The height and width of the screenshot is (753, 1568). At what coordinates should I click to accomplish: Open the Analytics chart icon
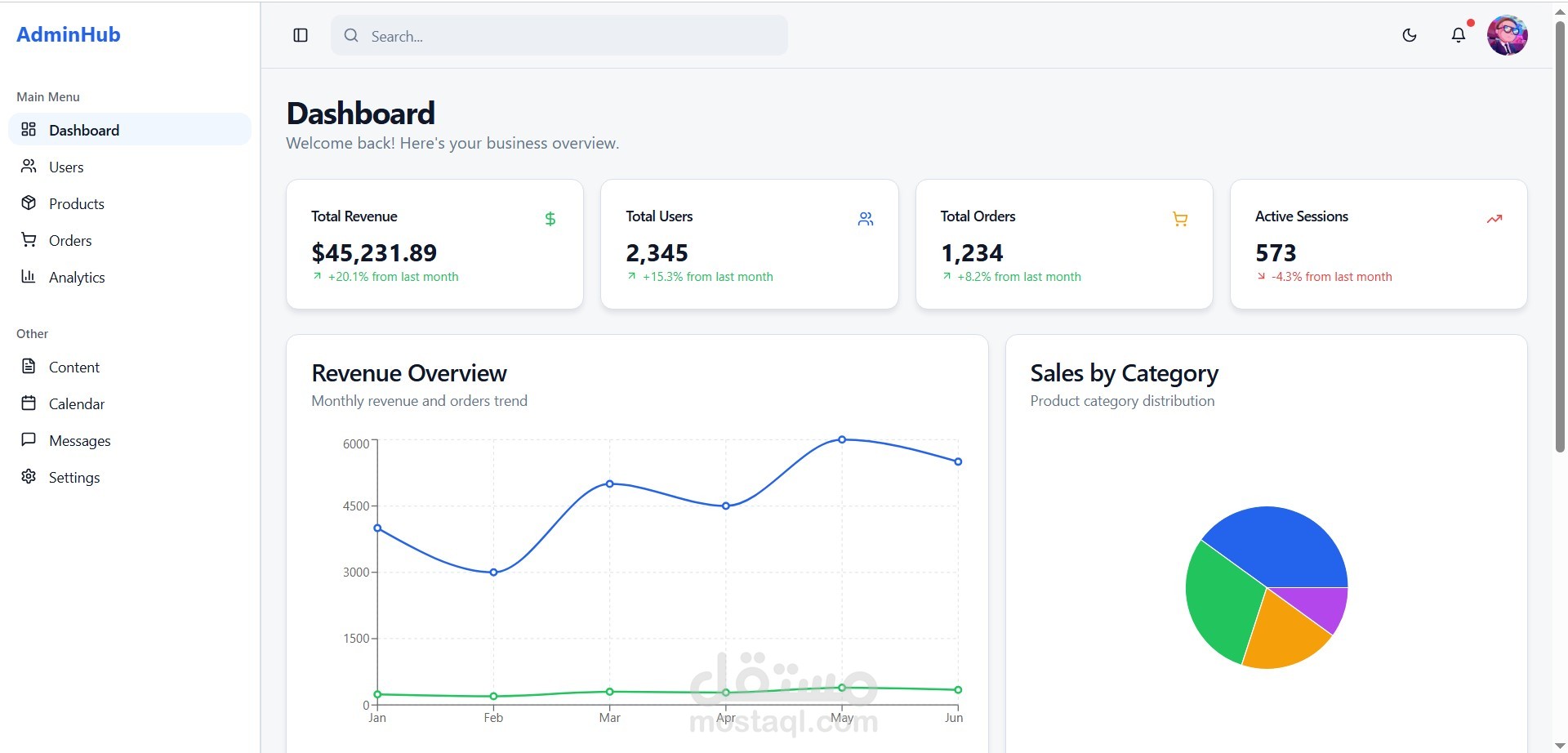tap(29, 277)
